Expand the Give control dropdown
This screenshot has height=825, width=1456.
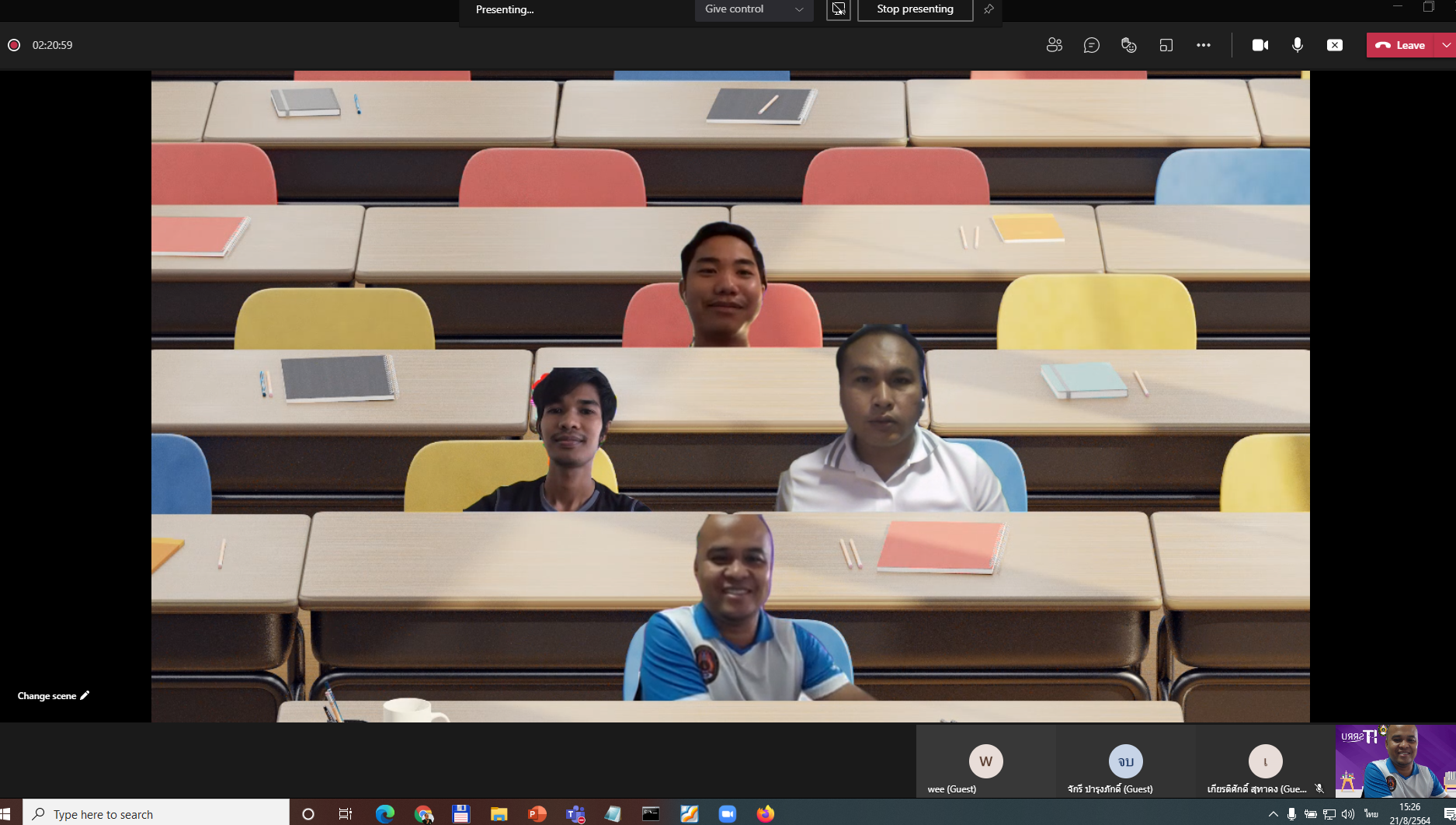tap(753, 9)
